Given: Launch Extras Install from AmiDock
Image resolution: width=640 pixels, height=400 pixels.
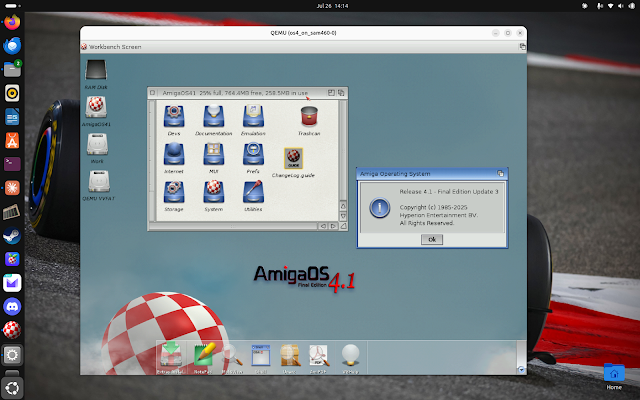Looking at the screenshot, I should (171, 355).
